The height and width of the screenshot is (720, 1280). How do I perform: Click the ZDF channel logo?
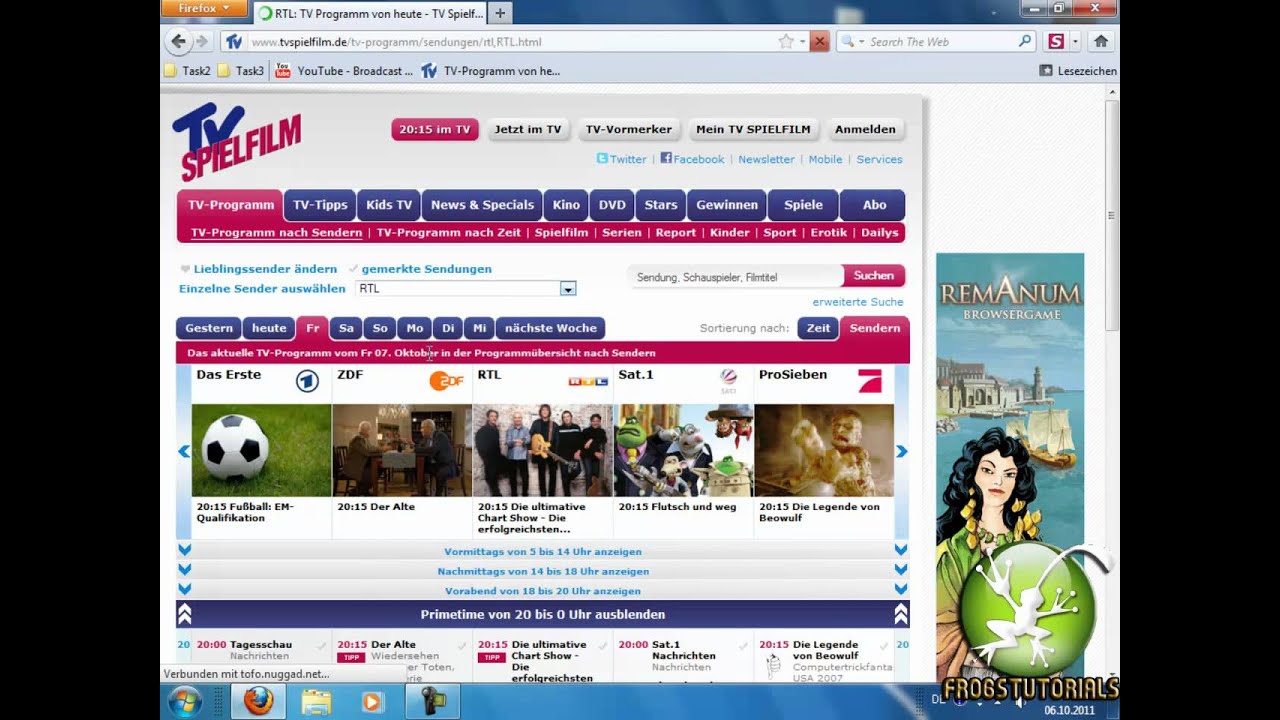click(446, 381)
